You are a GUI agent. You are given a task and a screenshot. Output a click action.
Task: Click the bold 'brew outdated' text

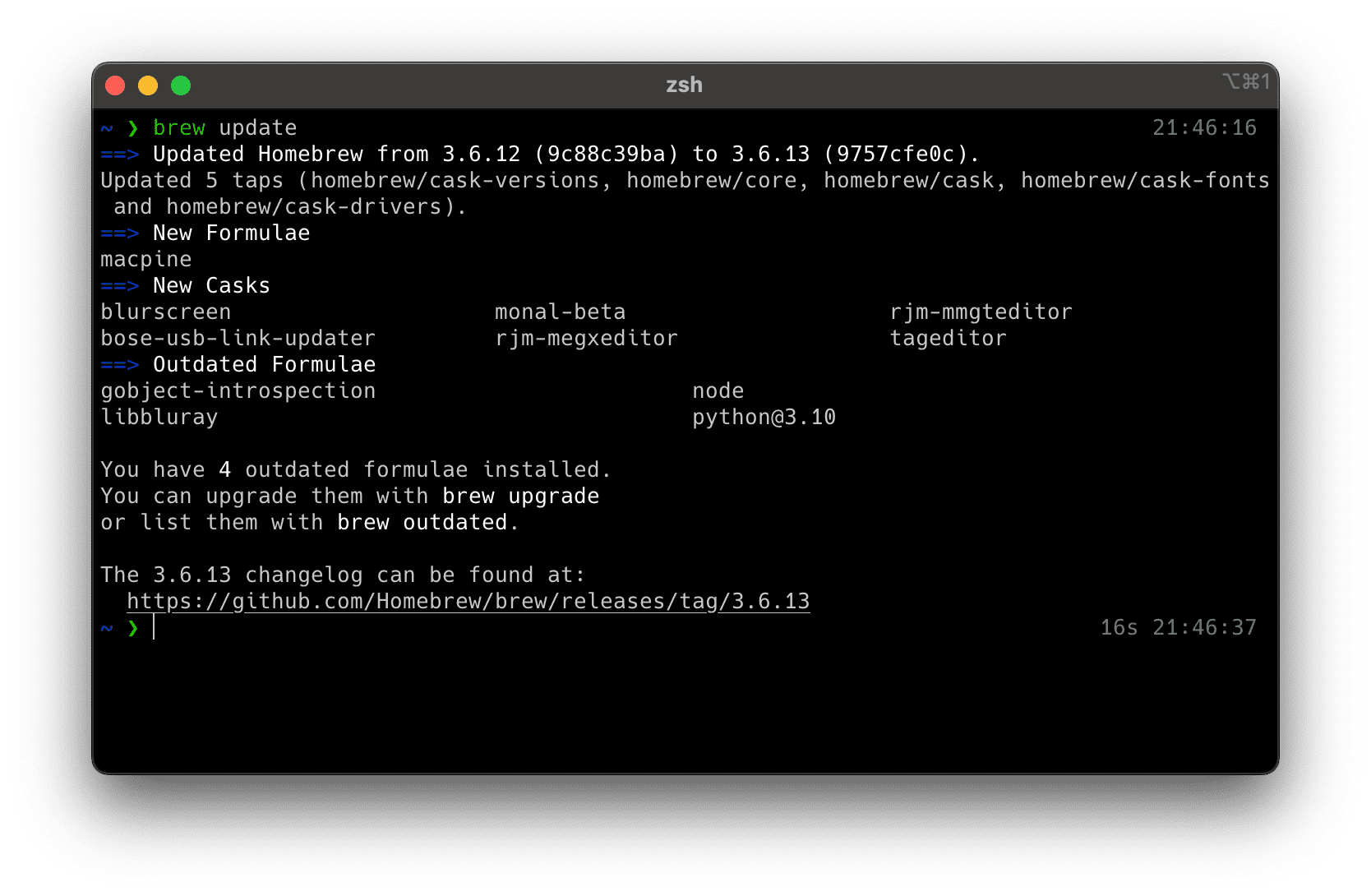[x=422, y=522]
